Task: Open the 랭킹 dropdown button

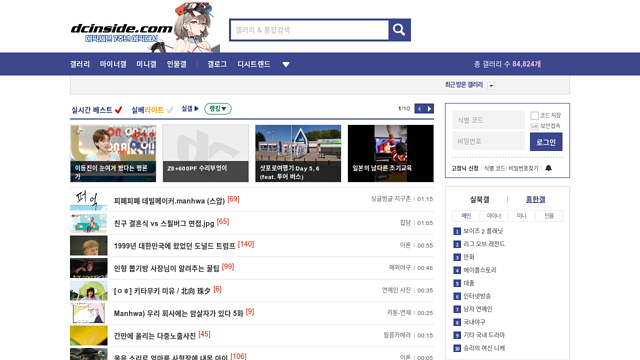Action: 218,109
